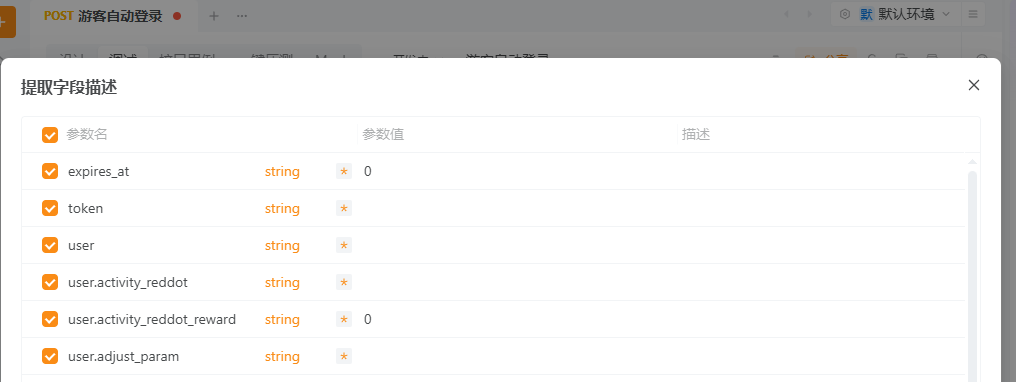
Task: Open the string type dropdown for user.activity_reddot
Action: (x=282, y=282)
